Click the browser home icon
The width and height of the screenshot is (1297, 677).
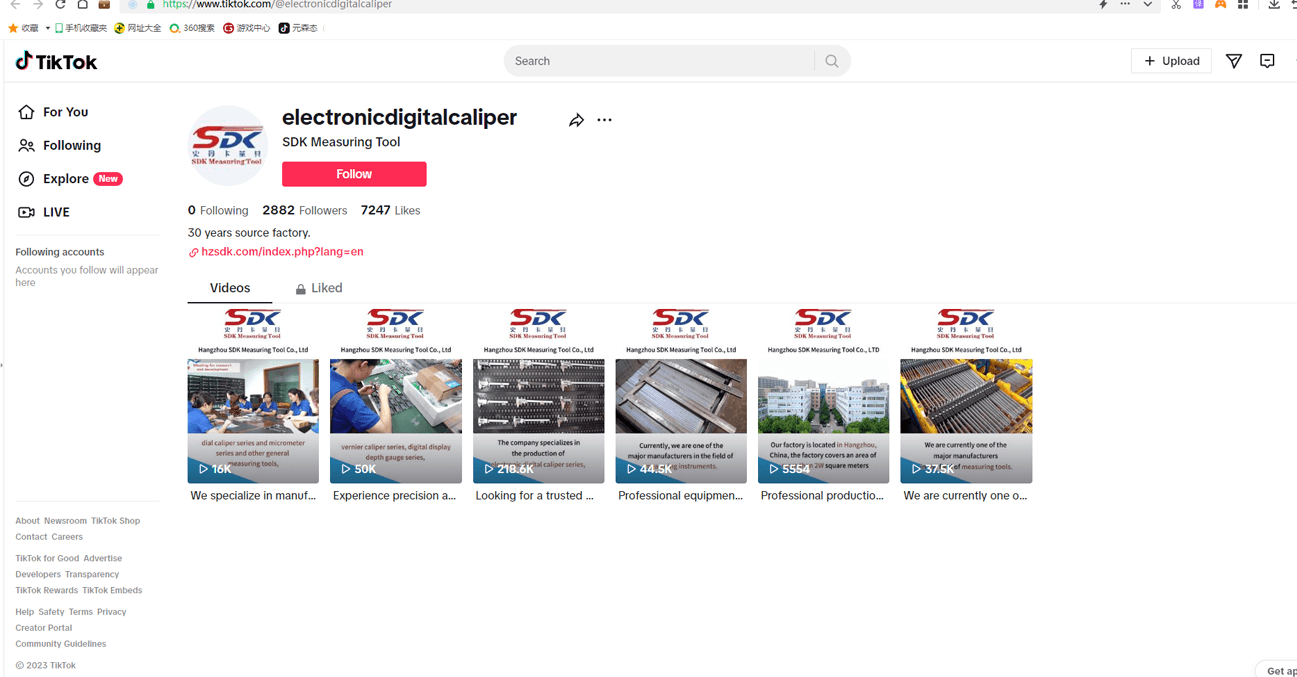(82, 5)
